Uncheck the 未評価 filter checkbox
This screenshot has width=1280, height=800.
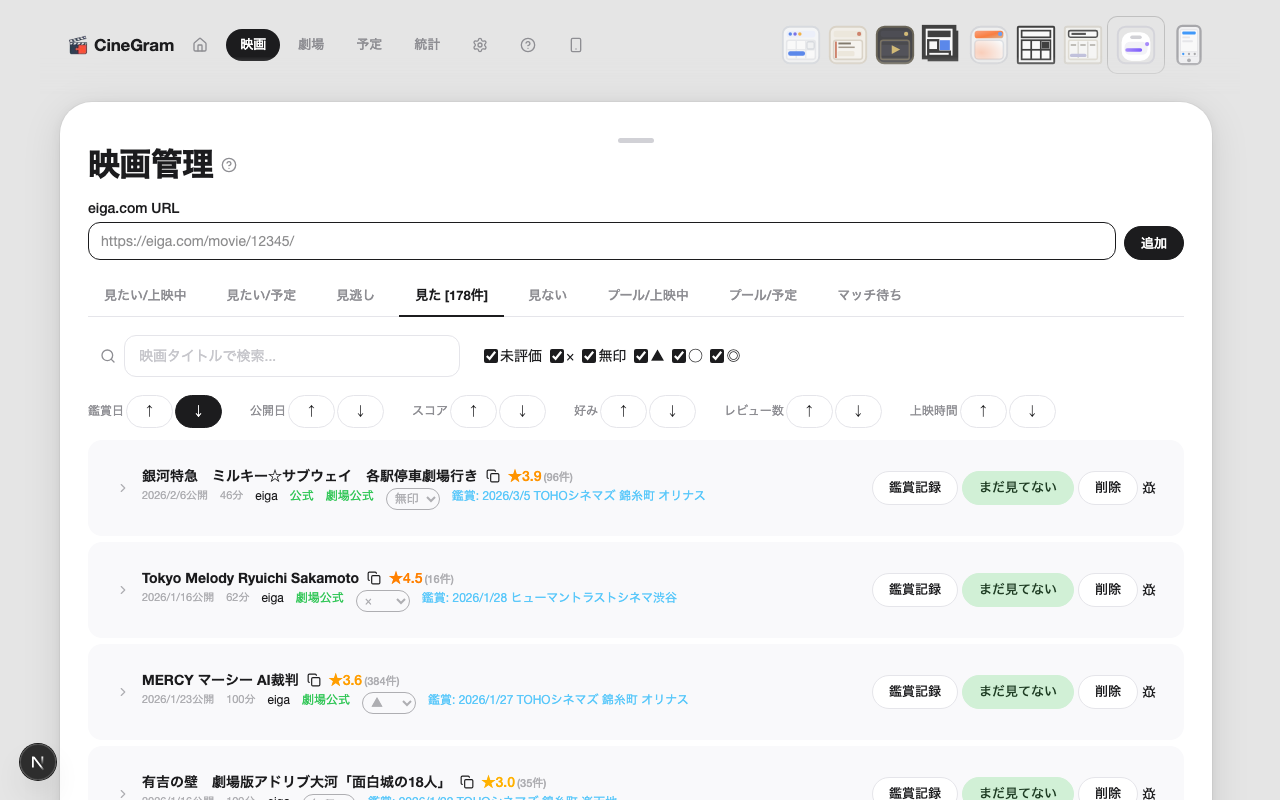click(x=491, y=356)
